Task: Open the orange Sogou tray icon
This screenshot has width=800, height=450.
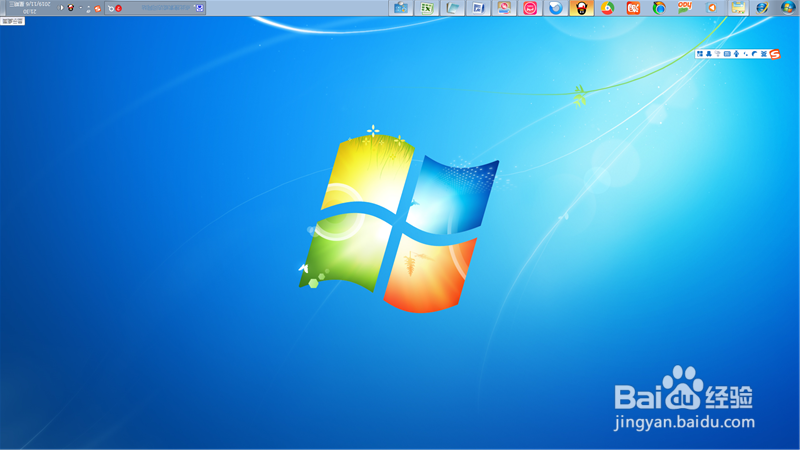Action: point(97,8)
